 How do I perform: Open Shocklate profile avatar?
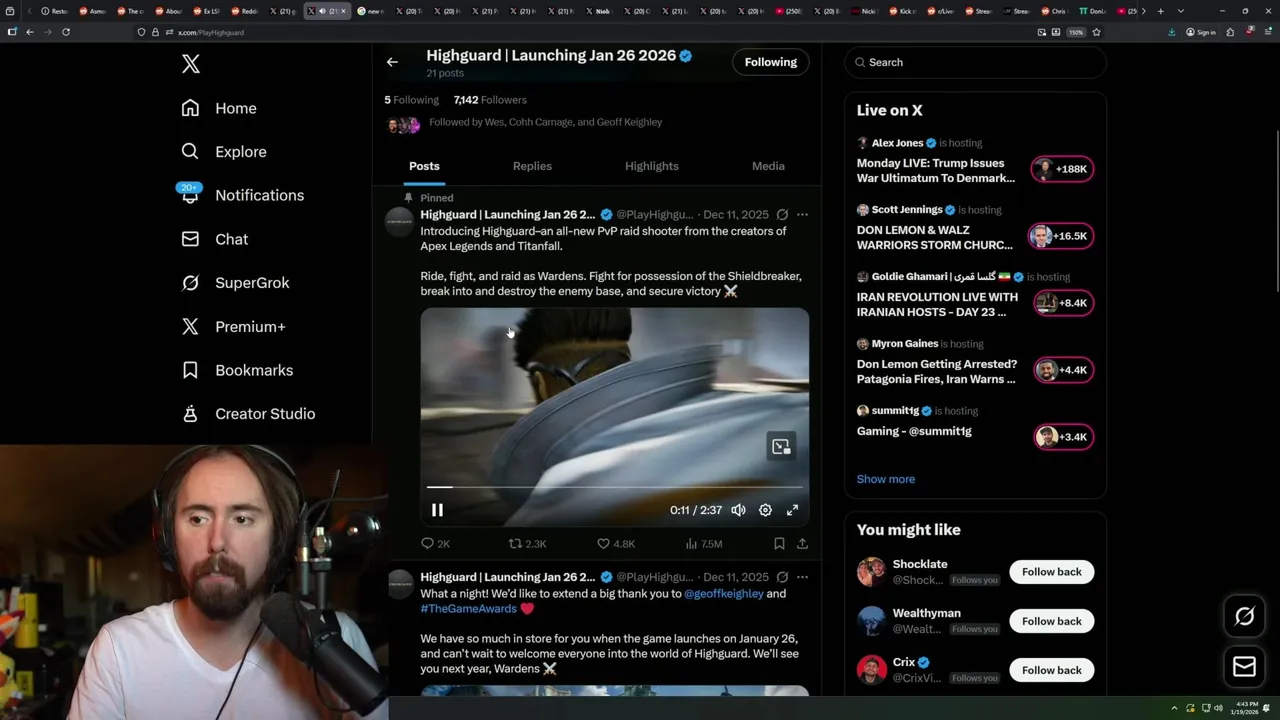(871, 572)
